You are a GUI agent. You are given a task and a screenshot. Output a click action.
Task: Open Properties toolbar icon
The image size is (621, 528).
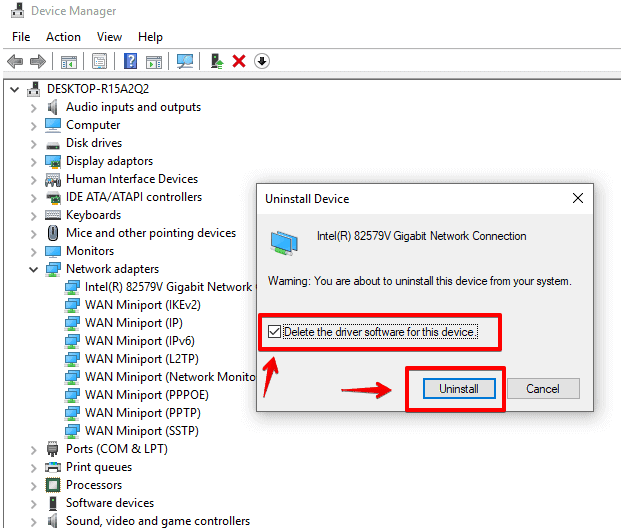tap(99, 61)
